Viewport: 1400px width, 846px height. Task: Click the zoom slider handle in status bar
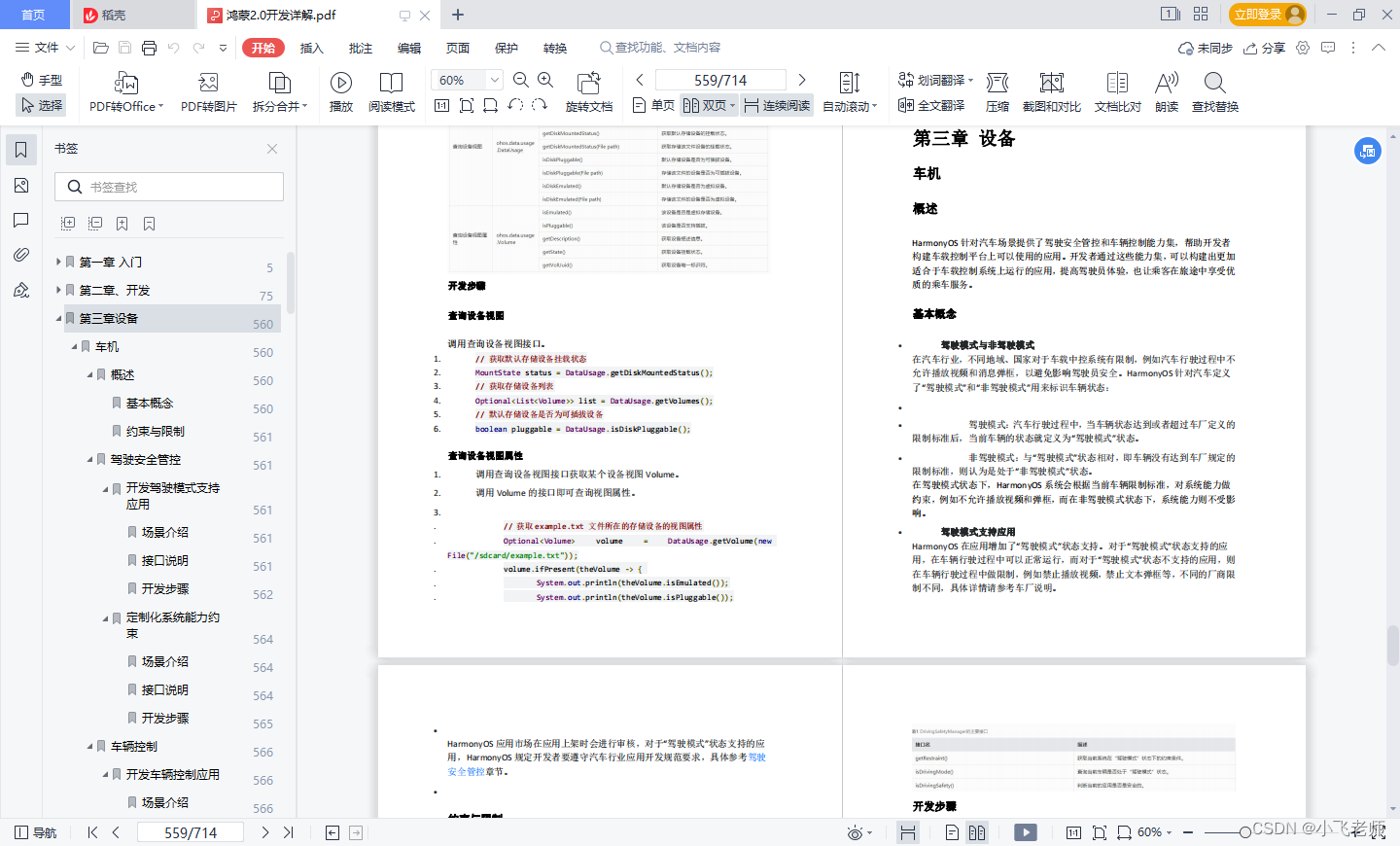tap(1245, 832)
